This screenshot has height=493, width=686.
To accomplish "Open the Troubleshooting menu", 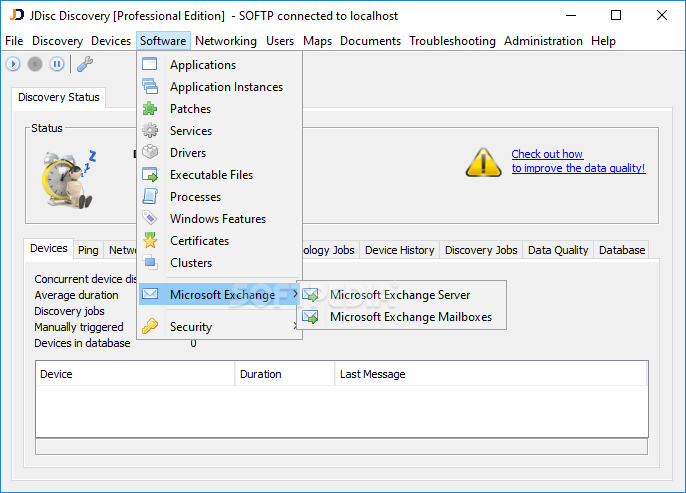I will coord(452,41).
